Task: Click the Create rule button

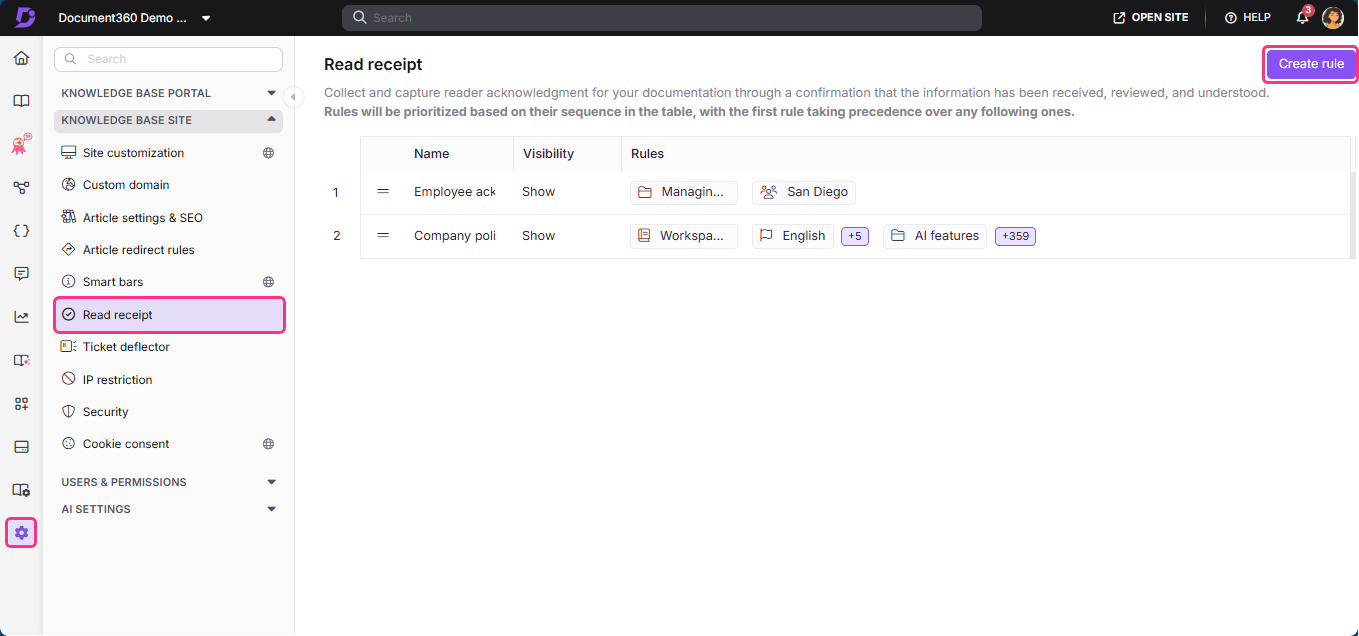Action: 1311,63
